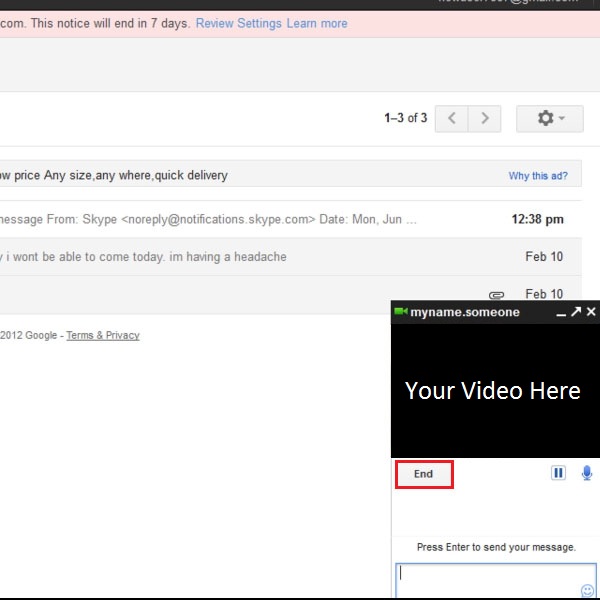Screen dimensions: 600x600
Task: Click the green video camera icon
Action: pos(401,311)
